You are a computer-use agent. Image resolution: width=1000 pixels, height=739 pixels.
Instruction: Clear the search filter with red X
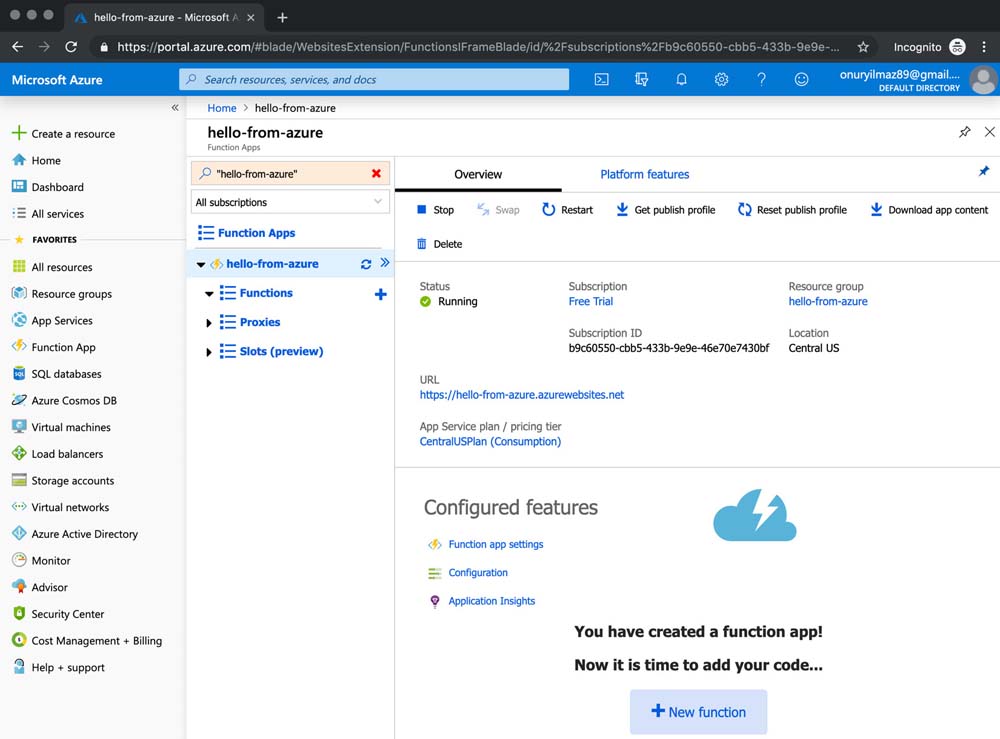pos(376,173)
